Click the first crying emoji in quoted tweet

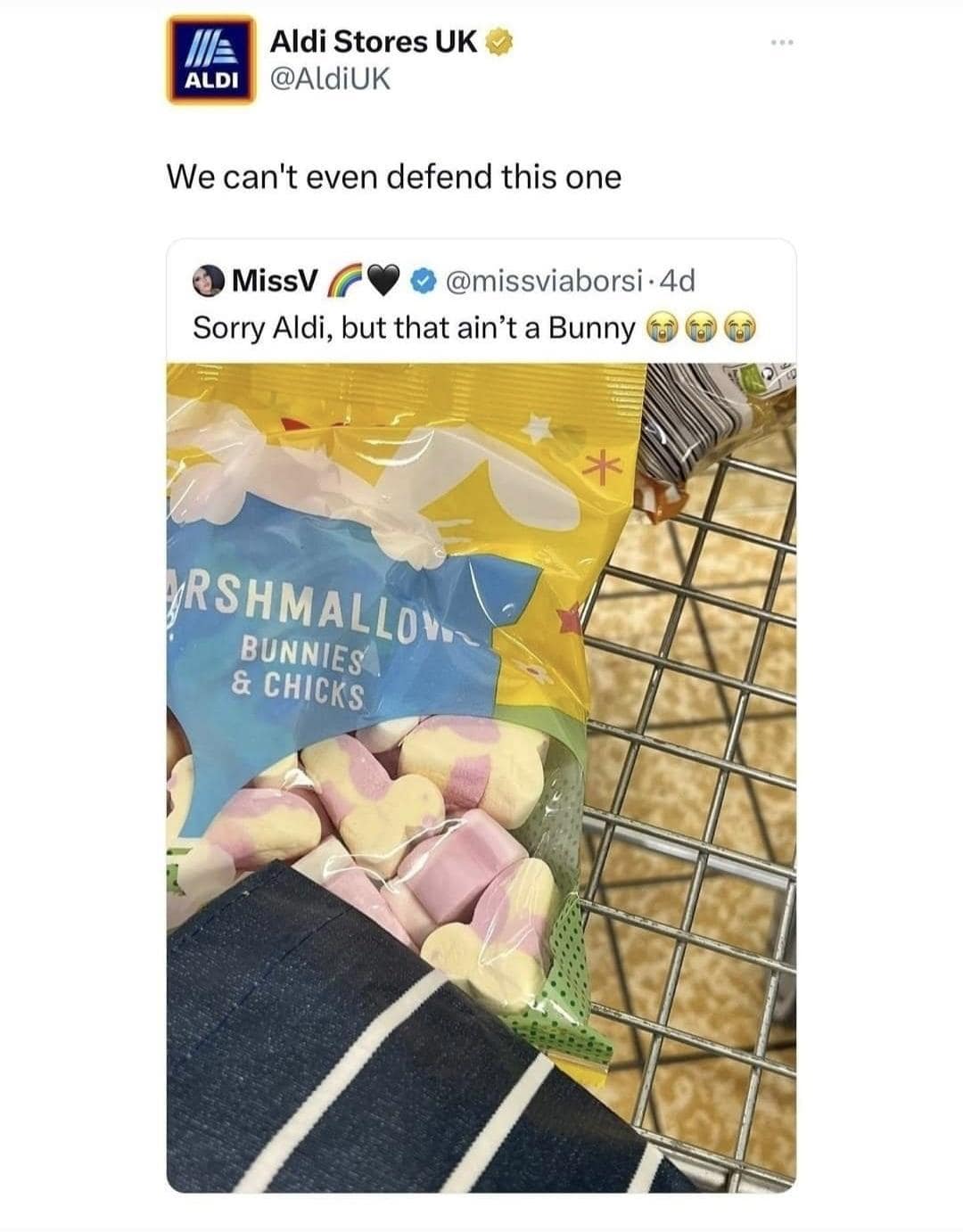tap(659, 328)
